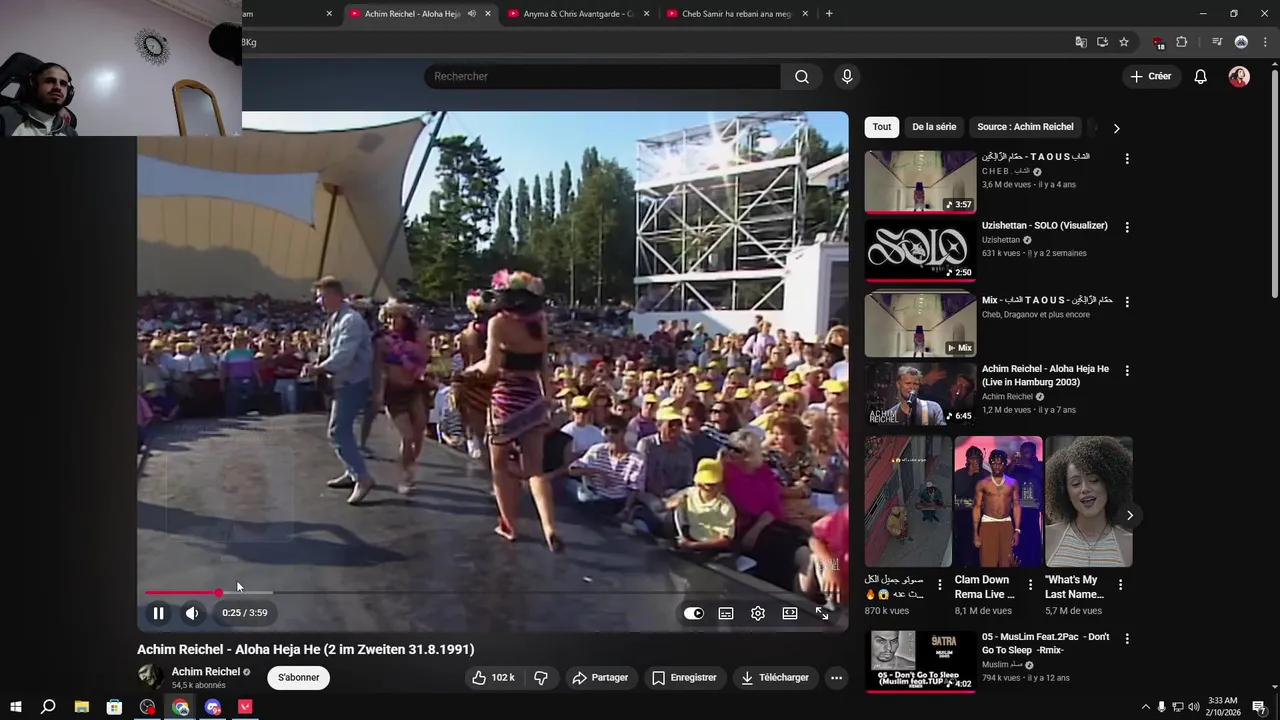Enter fullscreen mode for the video
Screen dimensions: 1280x720
coord(822,613)
